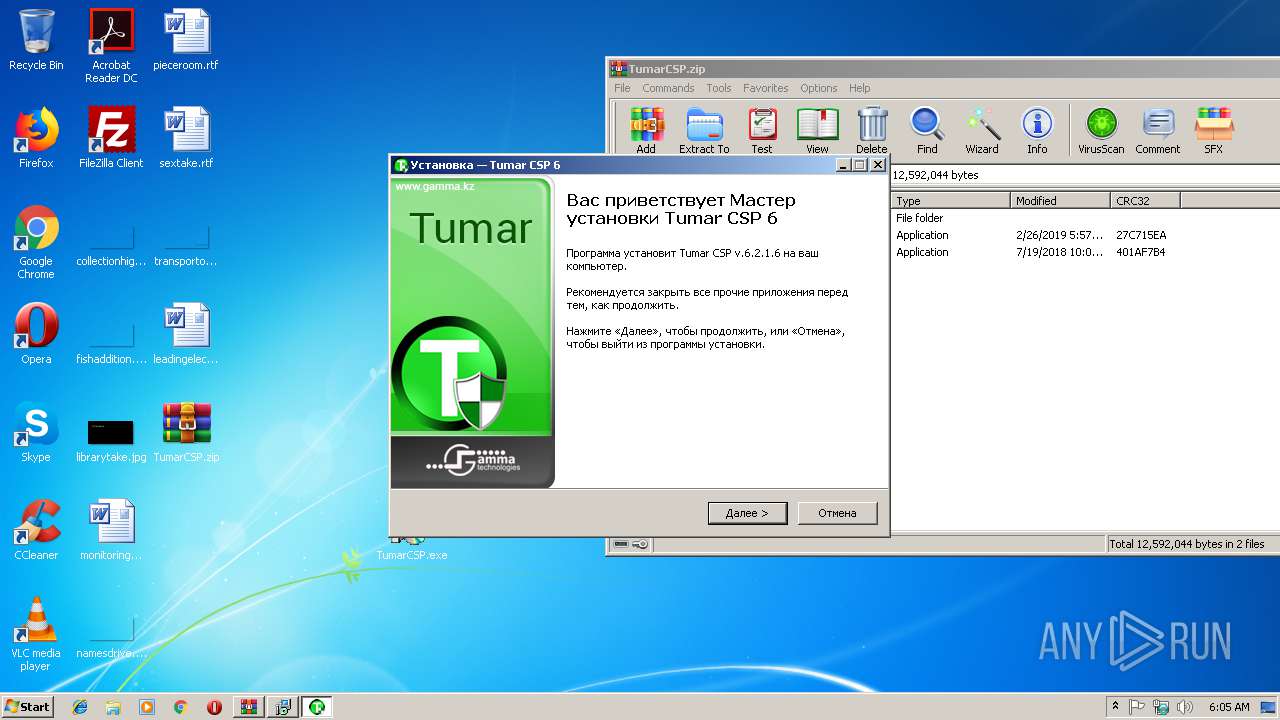Click Далее > button in installer

747,513
